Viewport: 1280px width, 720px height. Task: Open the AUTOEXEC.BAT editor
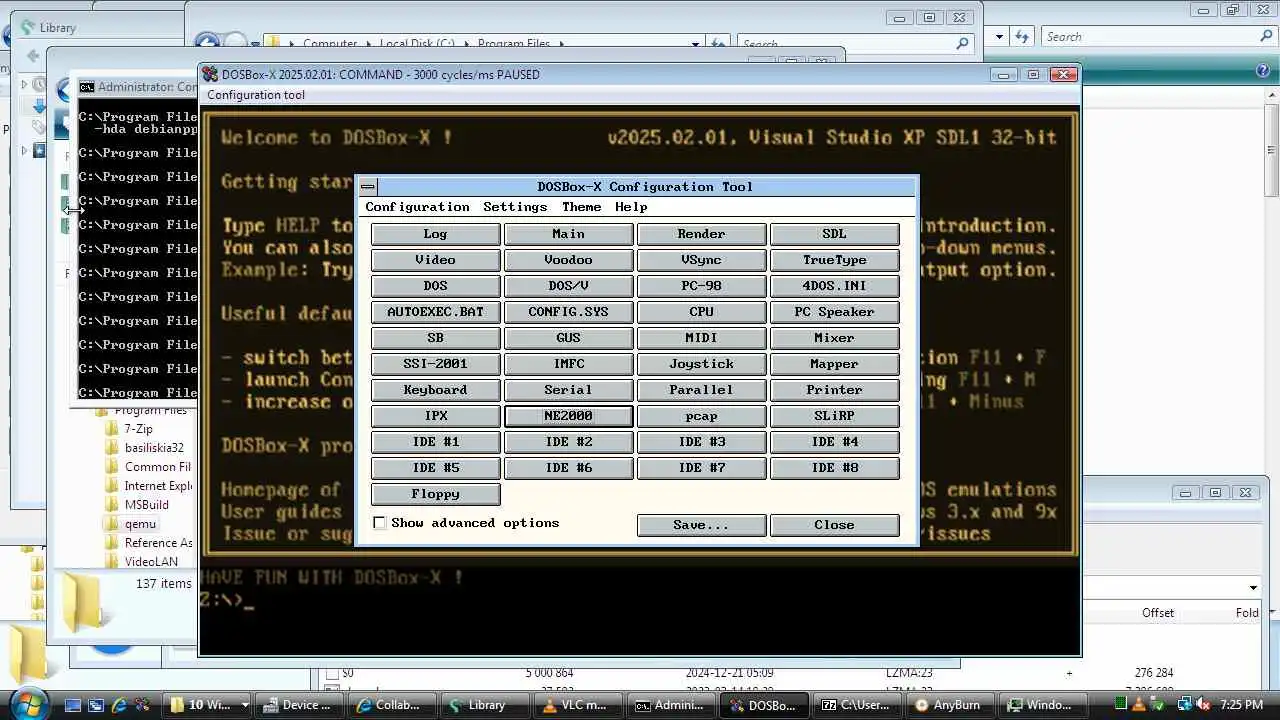[435, 312]
